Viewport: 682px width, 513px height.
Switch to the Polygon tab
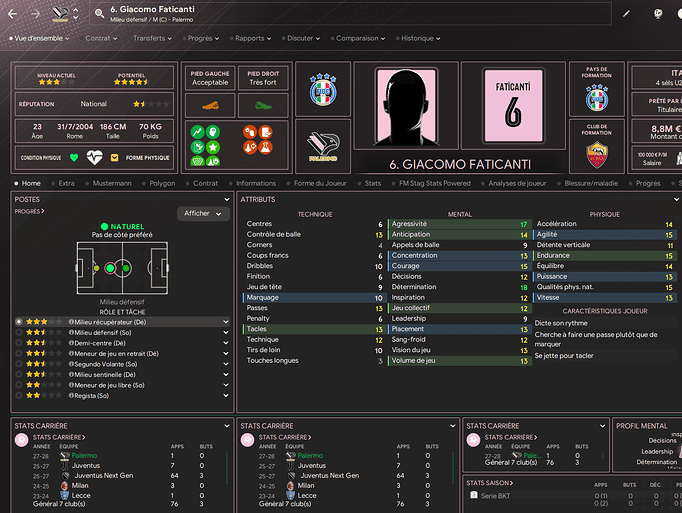click(162, 183)
